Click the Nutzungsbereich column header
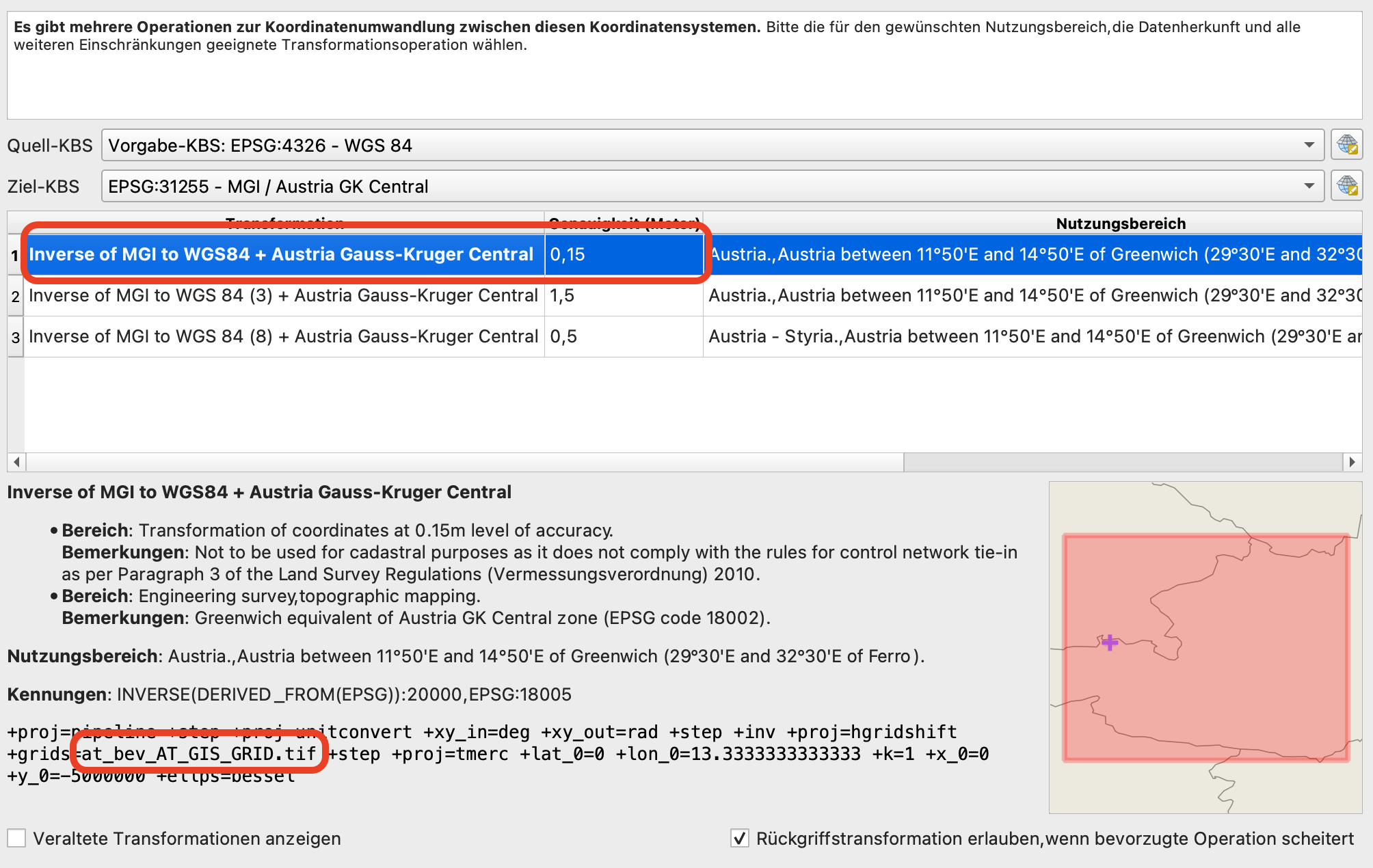The image size is (1373, 868). click(1120, 223)
